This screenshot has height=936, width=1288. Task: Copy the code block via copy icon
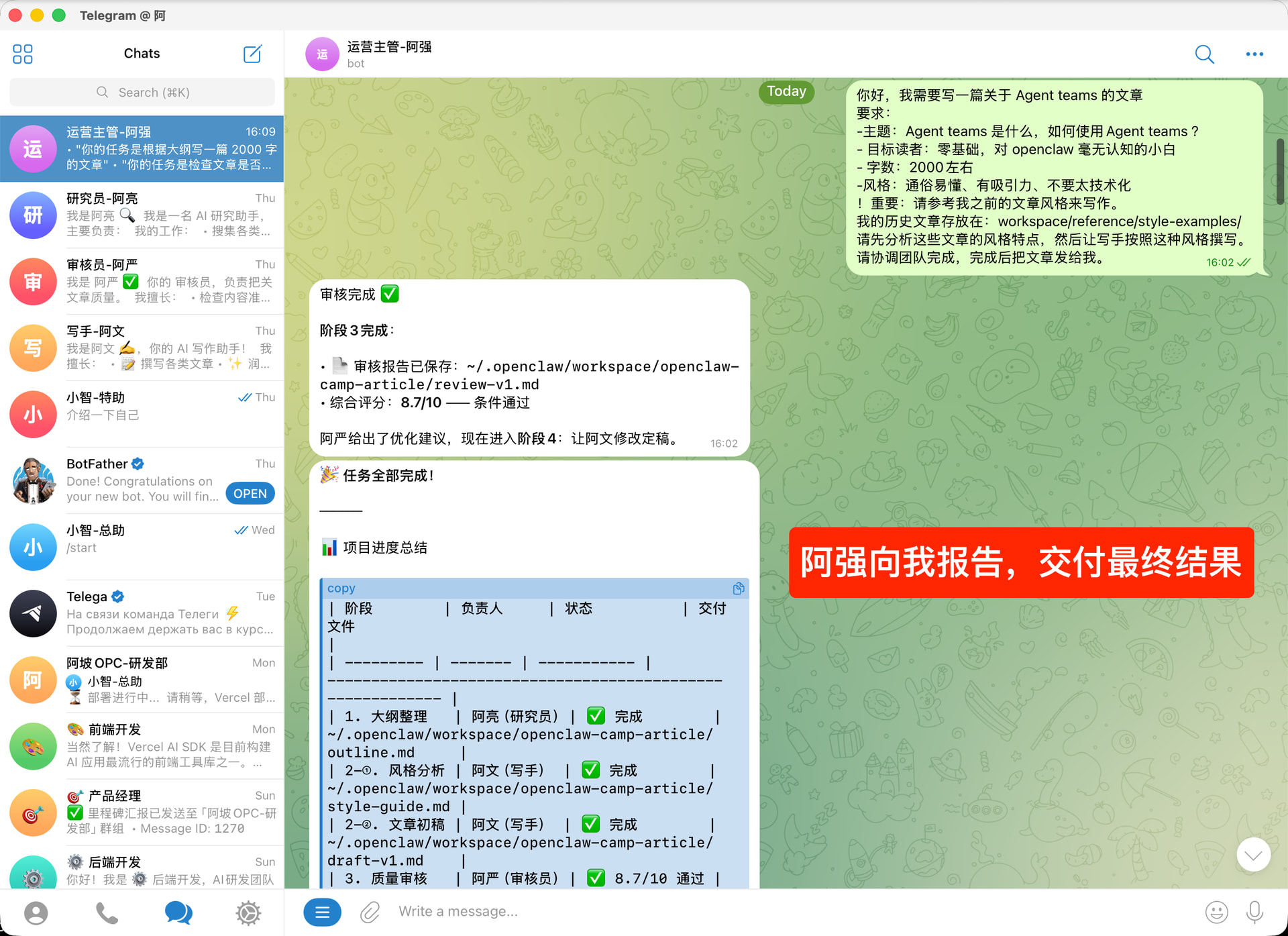pyautogui.click(x=738, y=588)
